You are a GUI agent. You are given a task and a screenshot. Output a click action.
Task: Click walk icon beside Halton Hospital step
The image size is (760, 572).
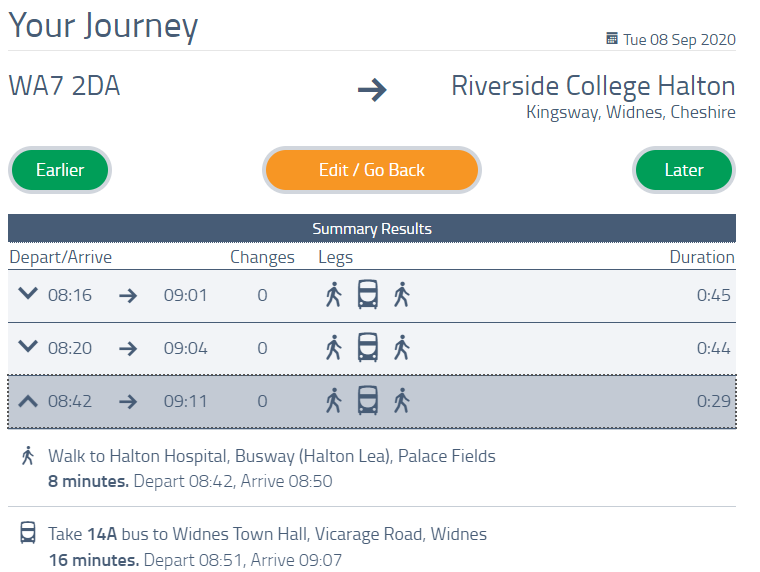pos(28,456)
